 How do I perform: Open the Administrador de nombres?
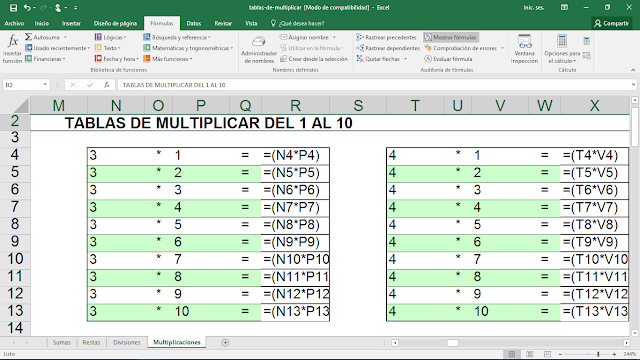[x=258, y=50]
